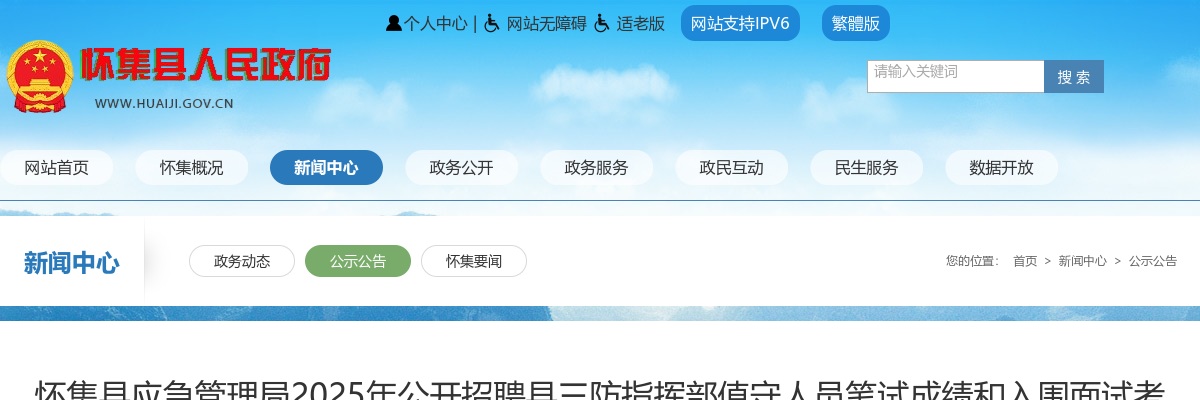Select the 政务动态 sub-tab
1200x400 pixels.
click(x=242, y=261)
